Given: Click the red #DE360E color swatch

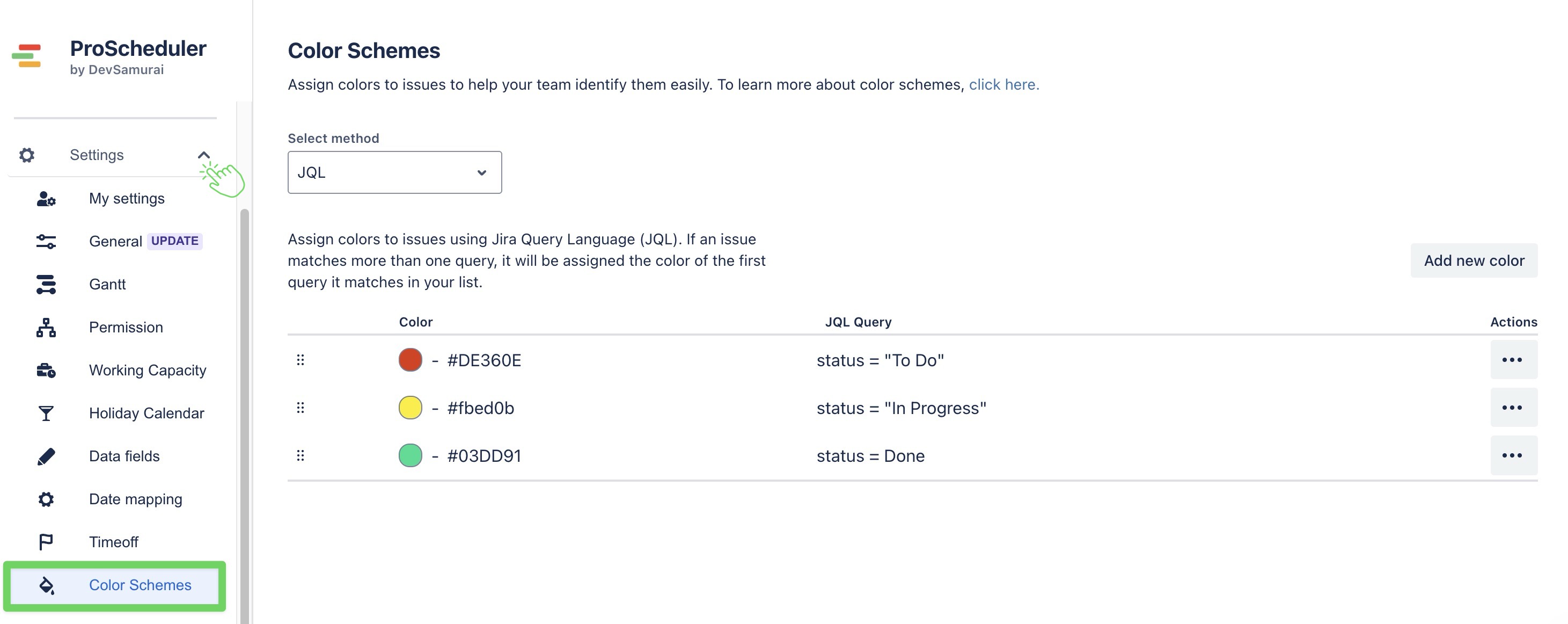Looking at the screenshot, I should 411,360.
